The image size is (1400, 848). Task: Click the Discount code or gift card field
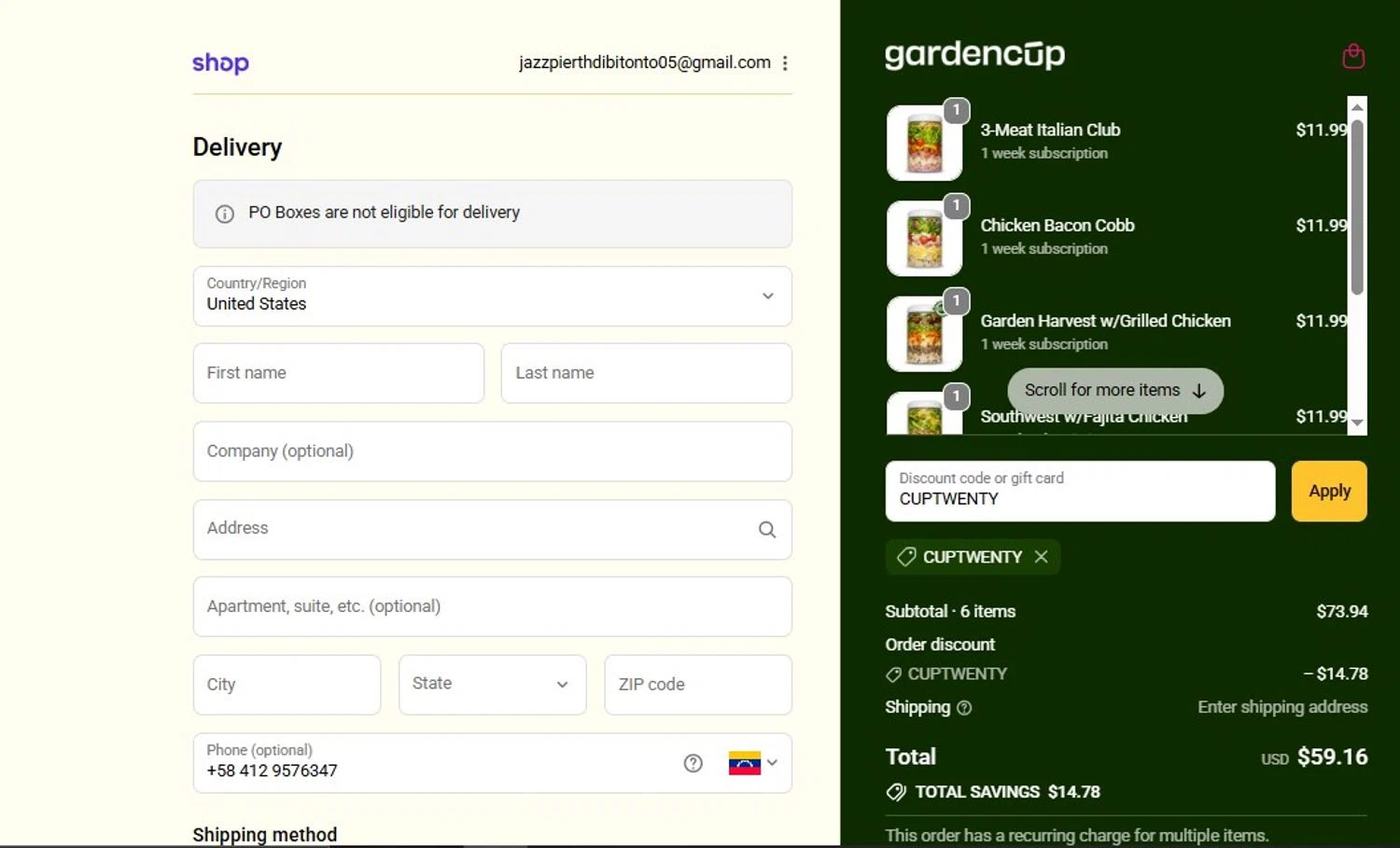coord(1080,492)
